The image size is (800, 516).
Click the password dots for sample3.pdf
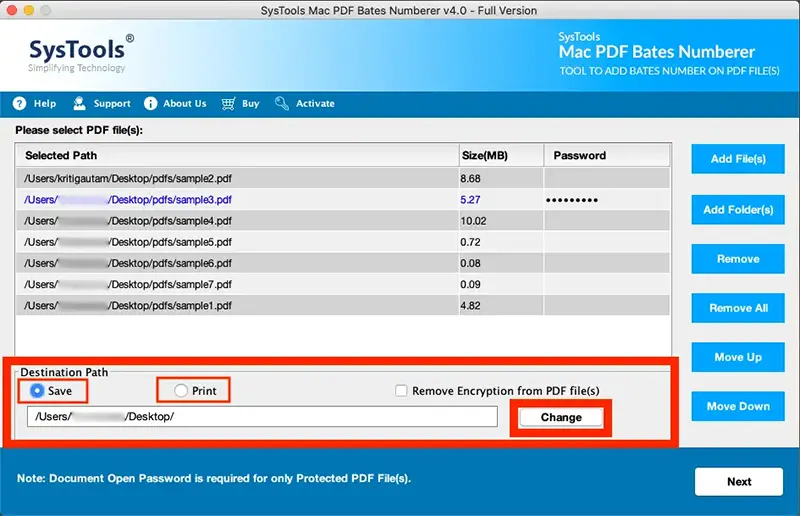(x=572, y=200)
